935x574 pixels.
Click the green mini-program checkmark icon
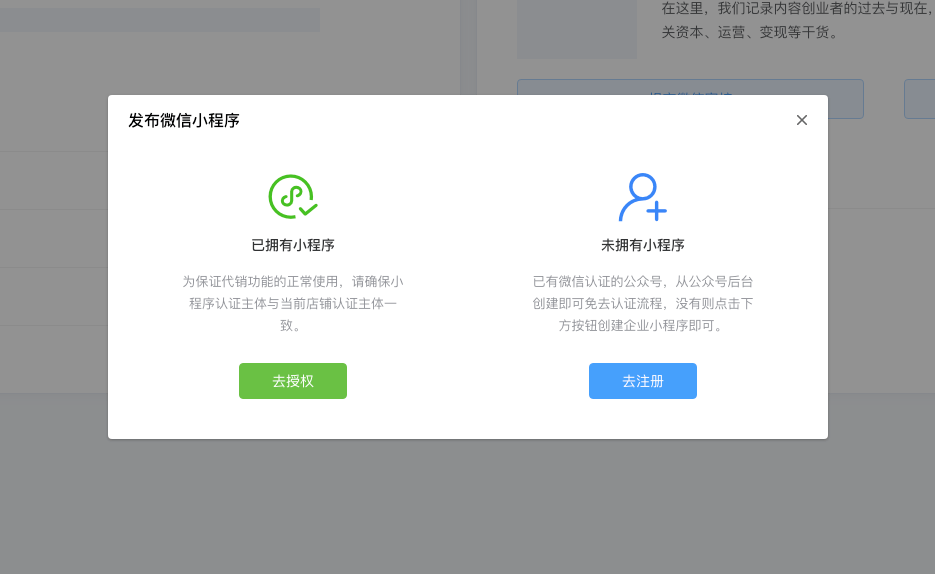(x=292, y=197)
